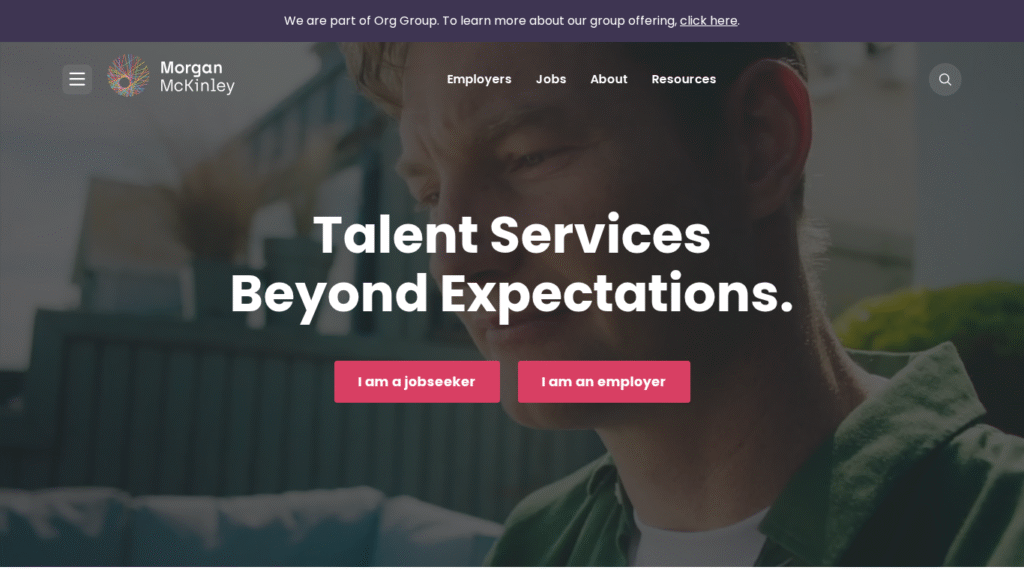Image resolution: width=1024 pixels, height=576 pixels.
Task: Open the Employers menu
Action: point(479,79)
